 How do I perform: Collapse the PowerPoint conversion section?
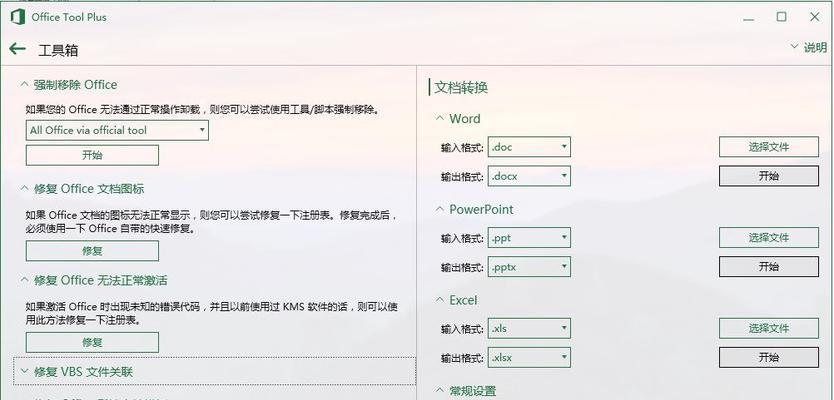(474, 210)
